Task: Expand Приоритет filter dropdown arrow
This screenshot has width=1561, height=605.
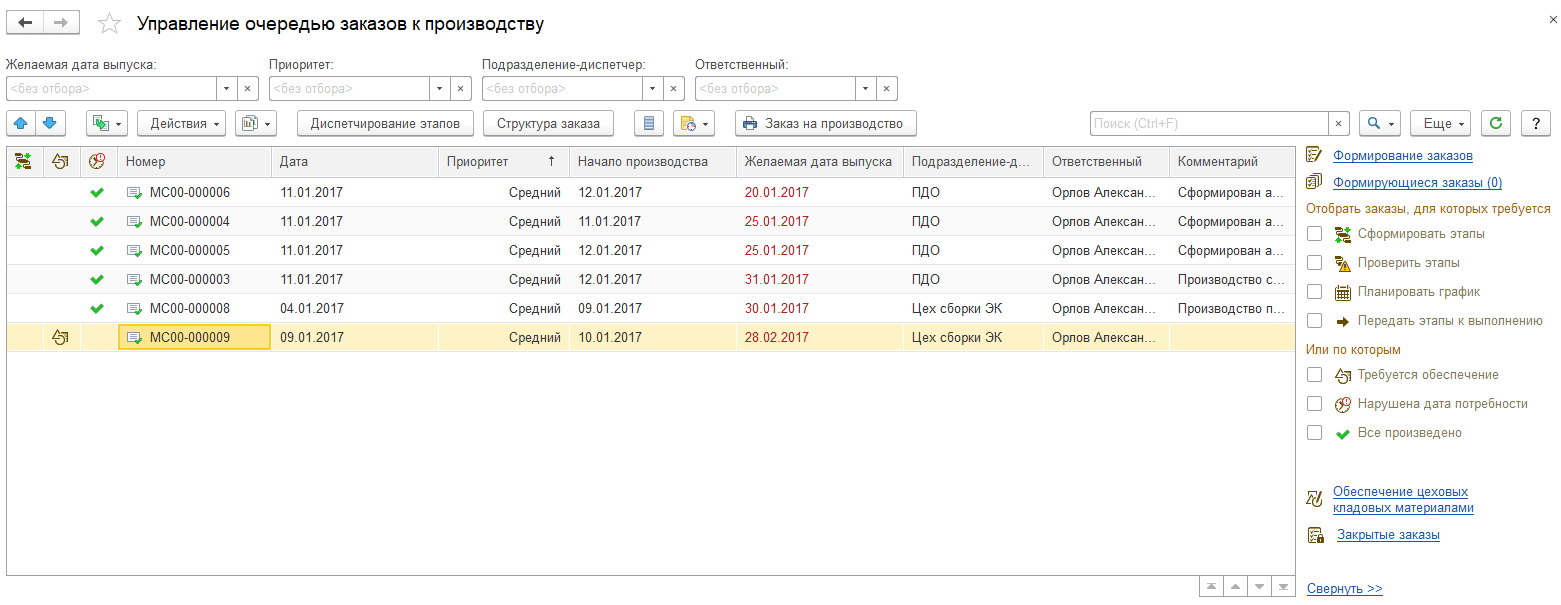Action: click(x=440, y=88)
